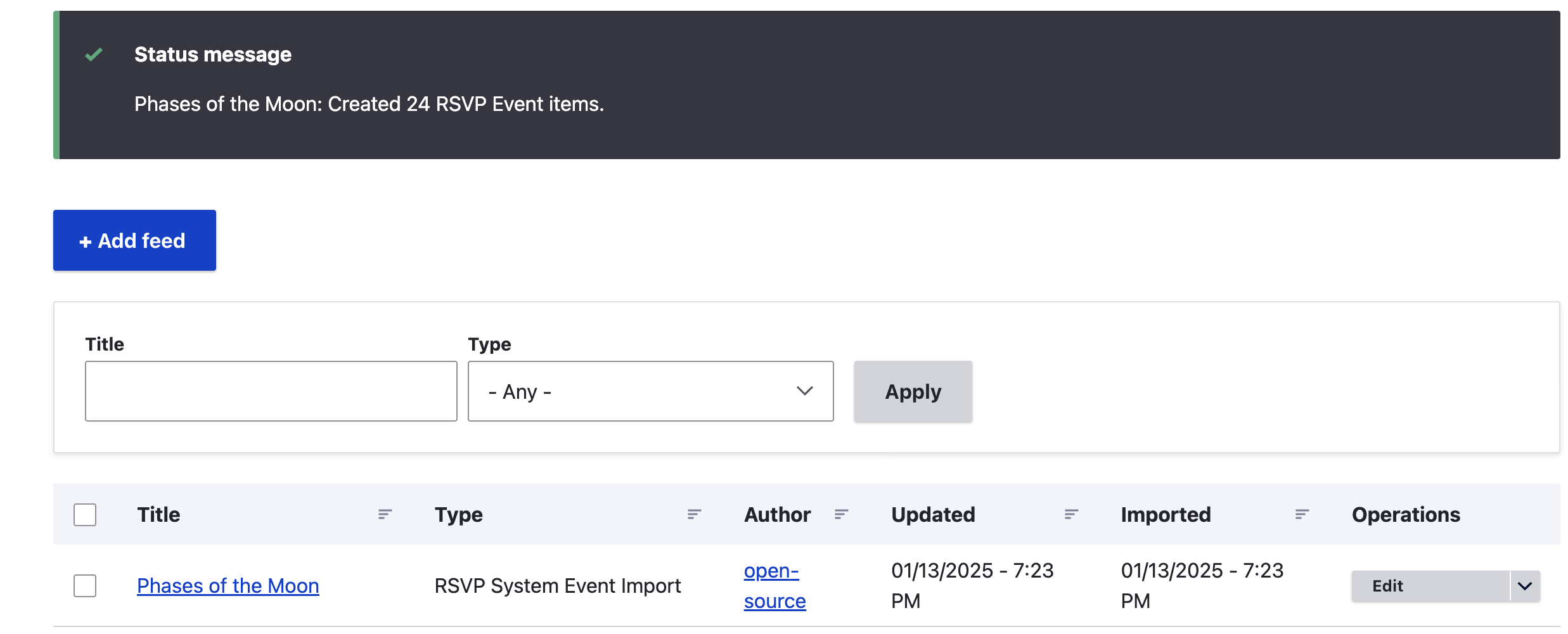Viewport: 1568px width, 634px height.
Task: Open the open-source author link
Action: tap(774, 586)
